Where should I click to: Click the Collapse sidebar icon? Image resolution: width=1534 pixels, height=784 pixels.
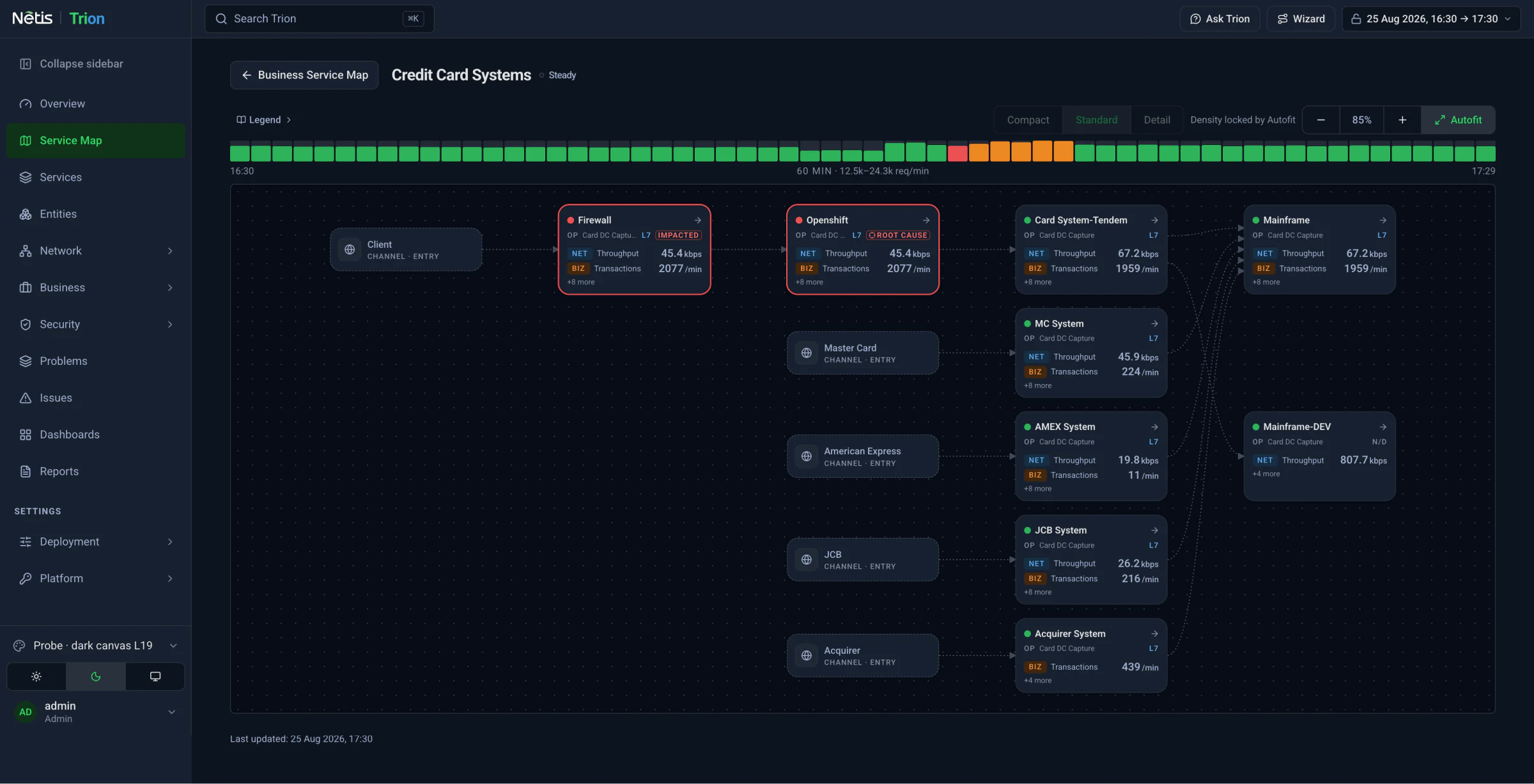pyautogui.click(x=26, y=64)
